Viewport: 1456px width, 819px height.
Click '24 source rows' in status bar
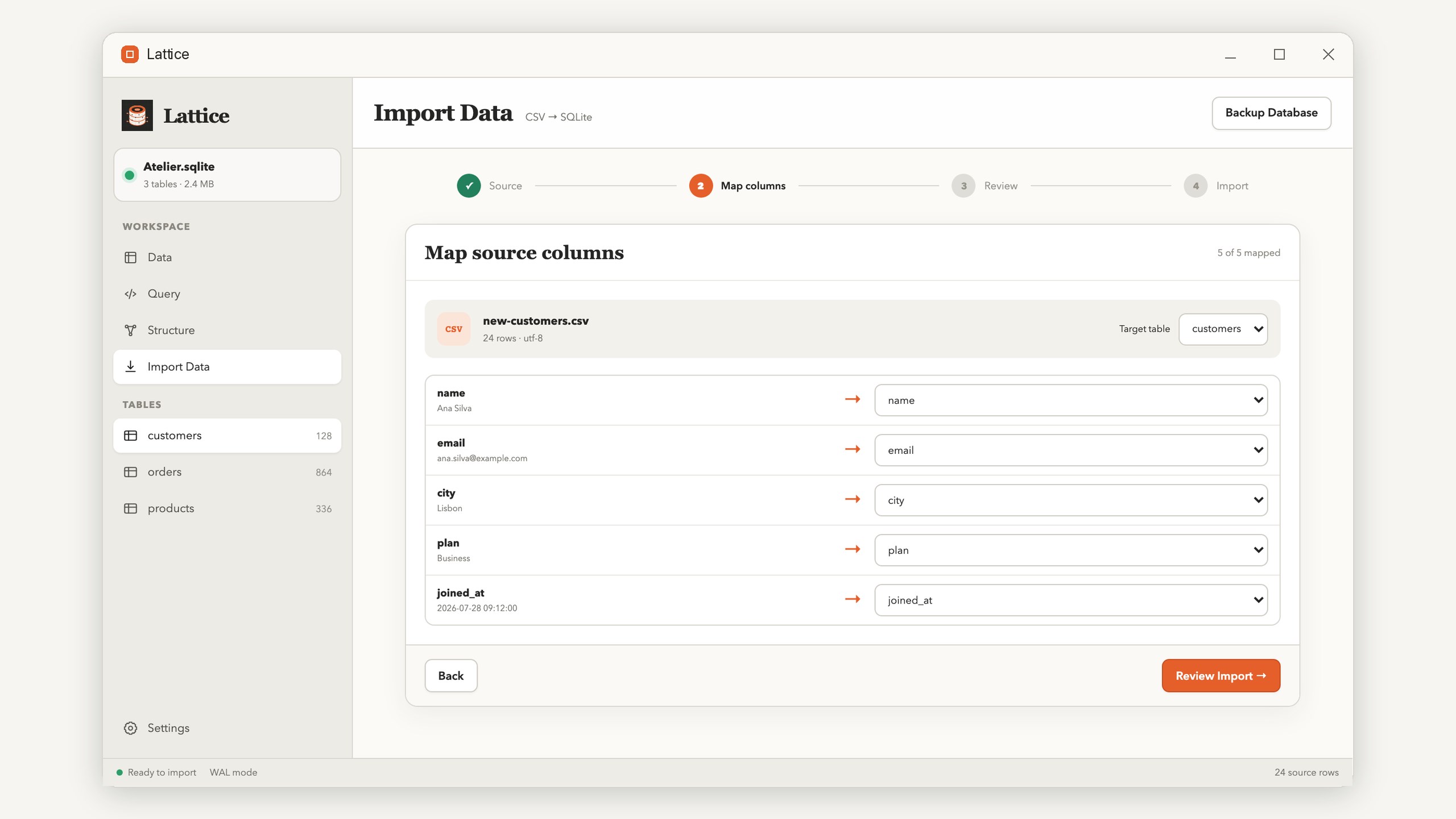click(1306, 772)
